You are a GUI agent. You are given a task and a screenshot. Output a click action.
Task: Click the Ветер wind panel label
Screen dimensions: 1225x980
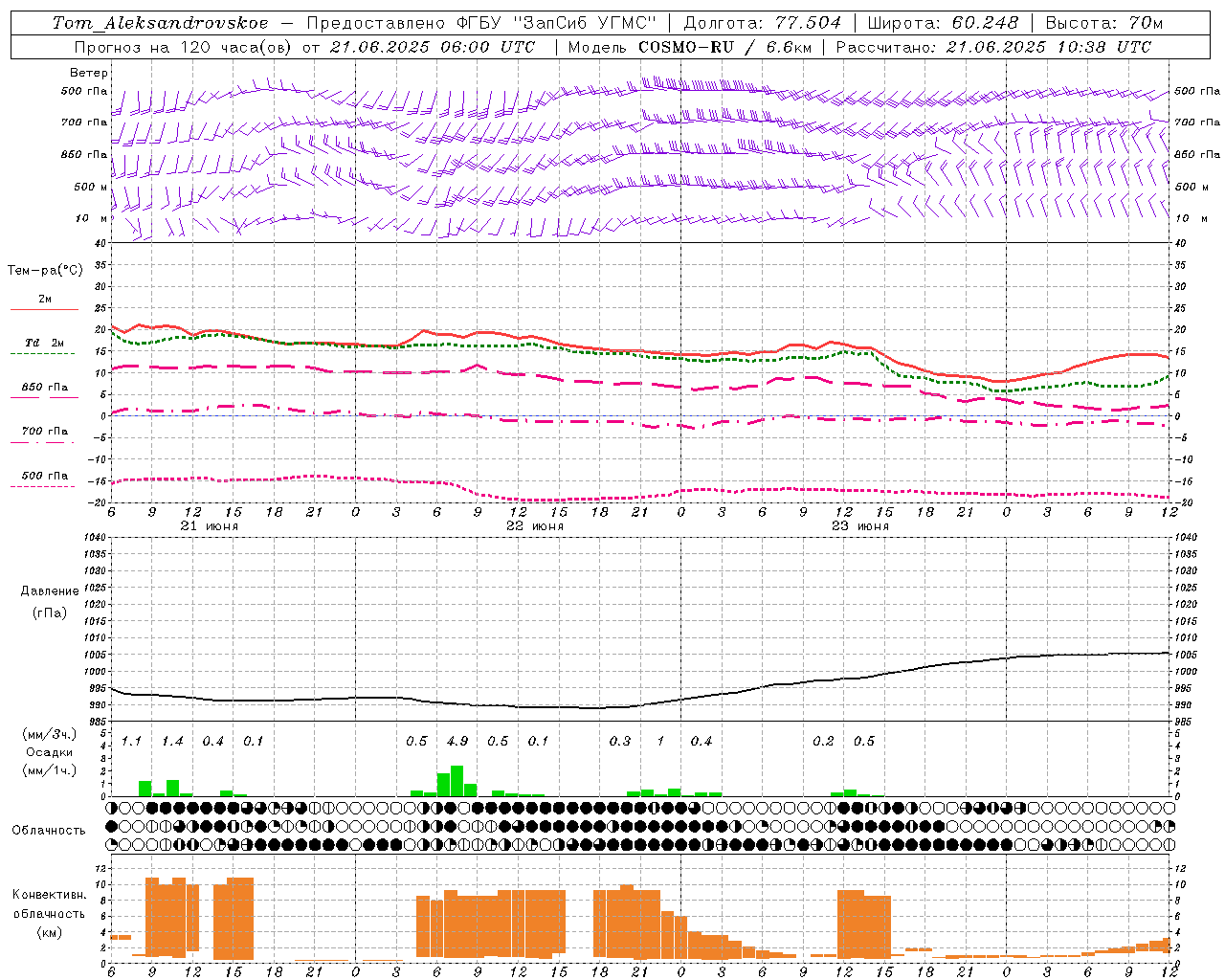point(89,73)
